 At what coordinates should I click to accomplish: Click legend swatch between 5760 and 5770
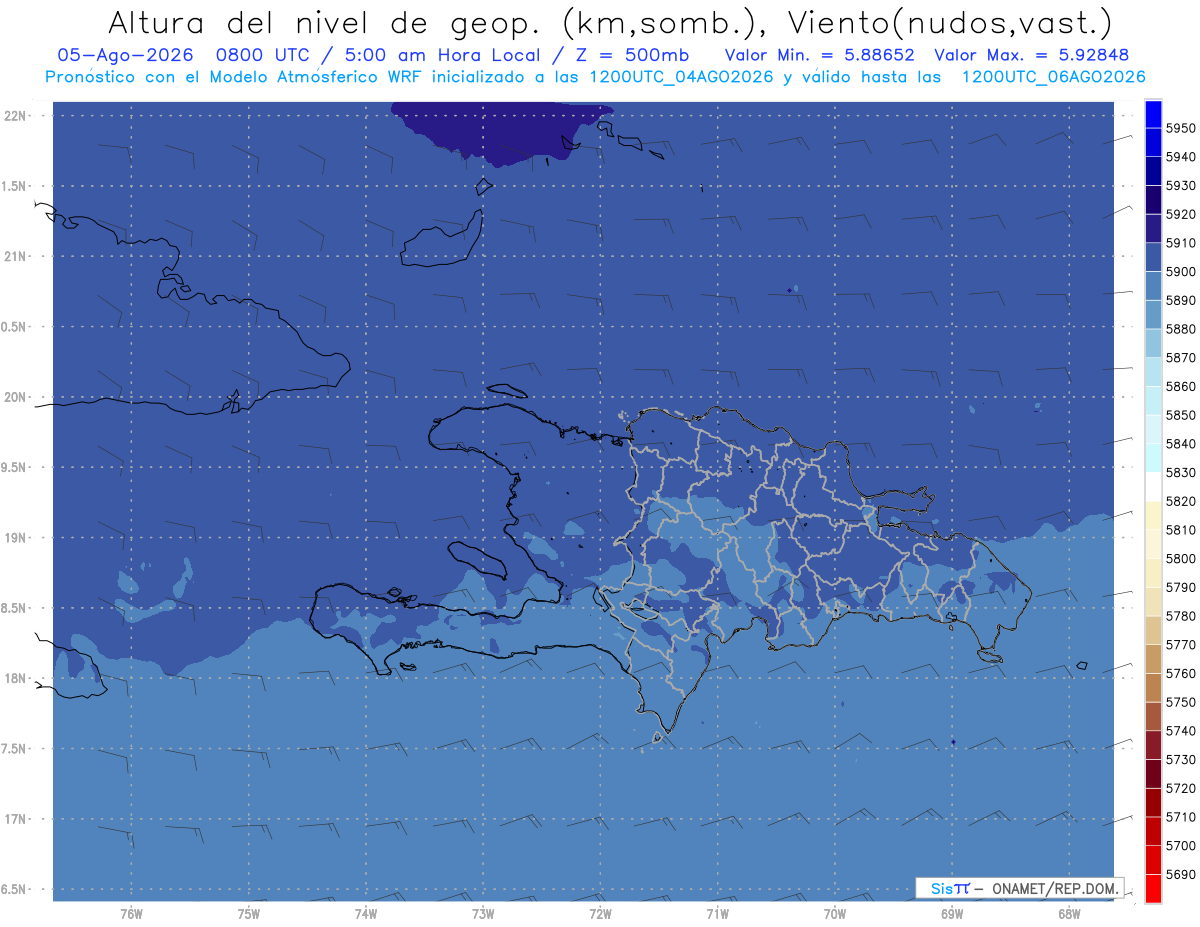pos(1153,659)
